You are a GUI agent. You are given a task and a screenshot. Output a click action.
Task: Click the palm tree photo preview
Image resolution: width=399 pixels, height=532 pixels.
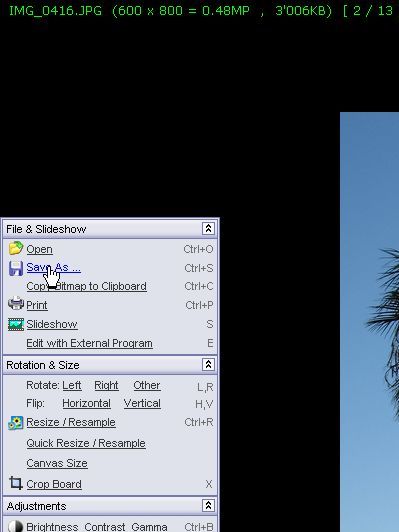click(369, 322)
